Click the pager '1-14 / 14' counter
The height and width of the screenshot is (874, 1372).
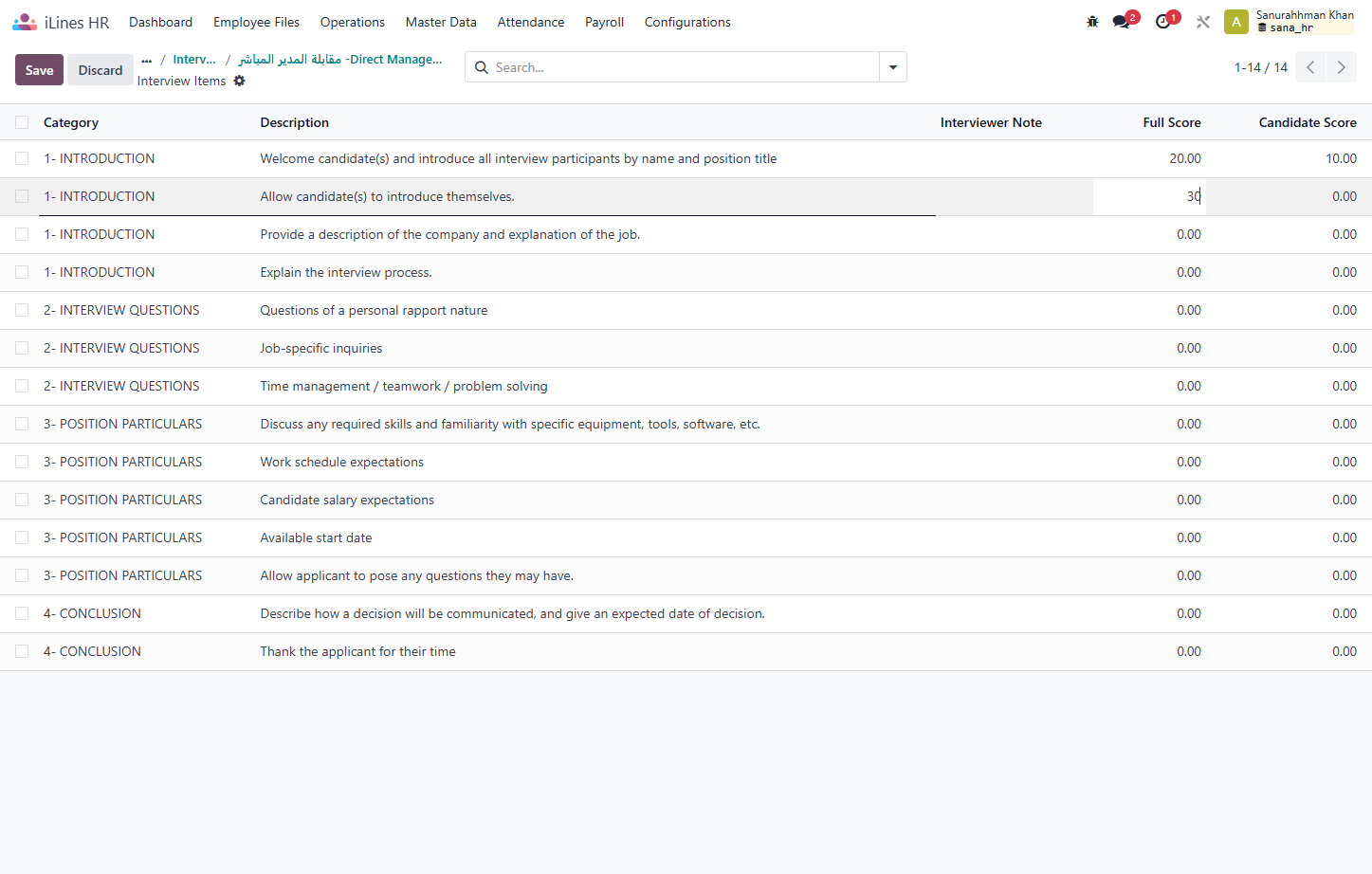click(1261, 67)
